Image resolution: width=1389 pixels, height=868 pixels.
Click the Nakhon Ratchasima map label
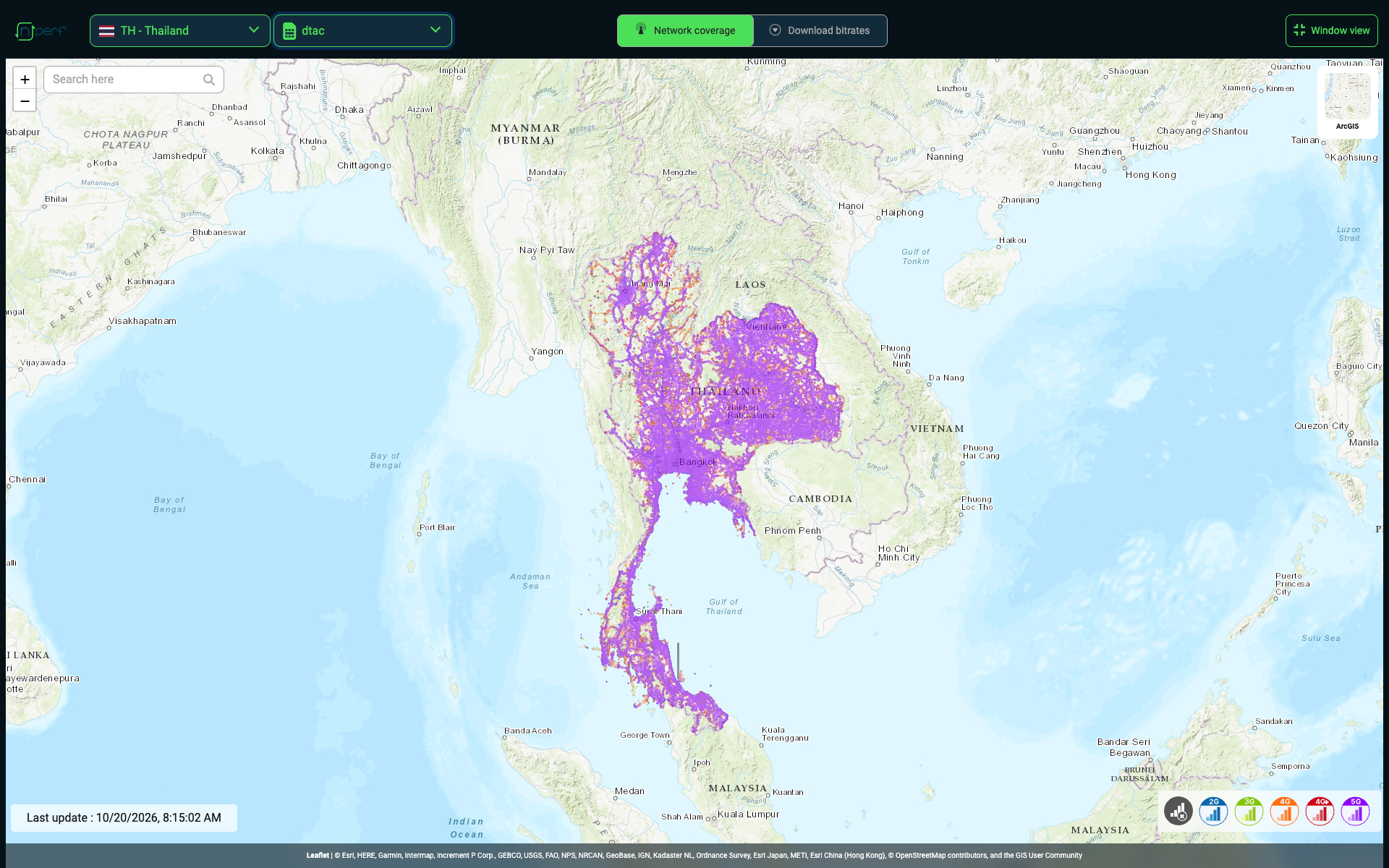point(751,412)
